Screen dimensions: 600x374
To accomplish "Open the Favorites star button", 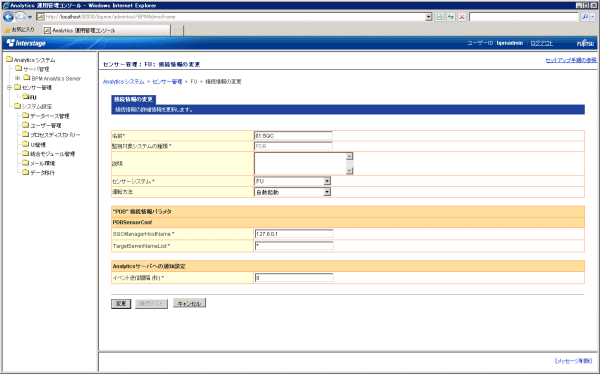I will point(19,29).
